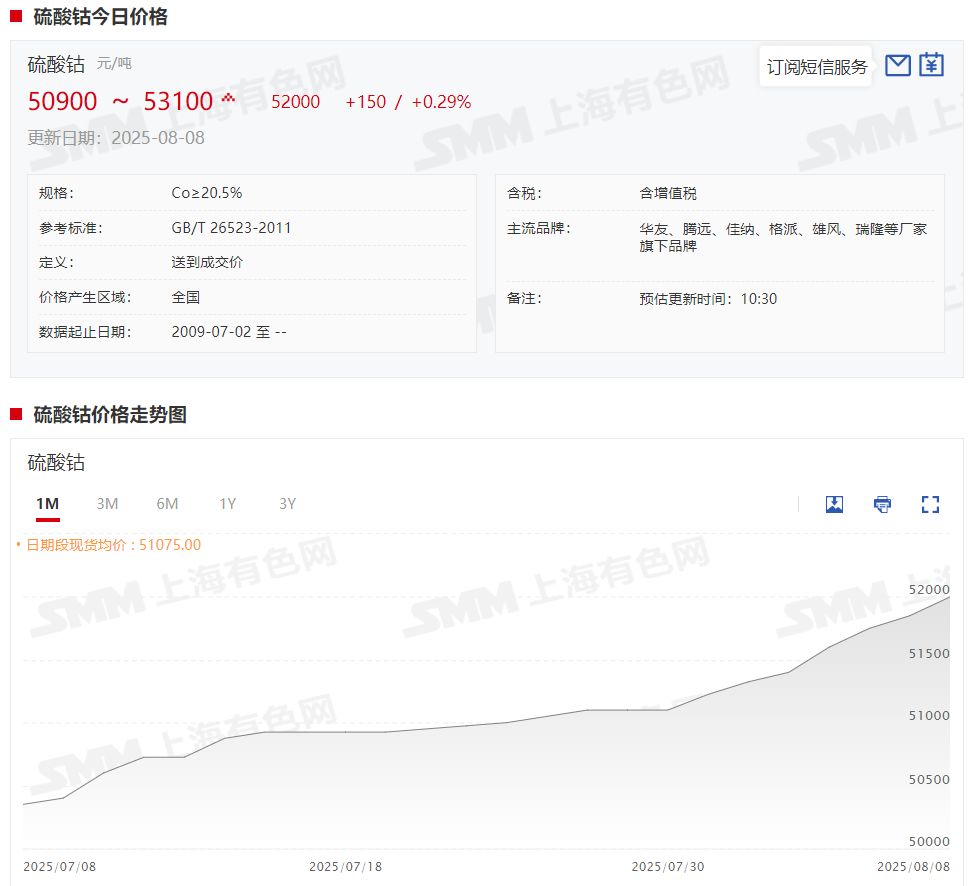Click the 更新日期 2025-08-08 text
Image resolution: width=971 pixels, height=886 pixels.
[x=116, y=138]
